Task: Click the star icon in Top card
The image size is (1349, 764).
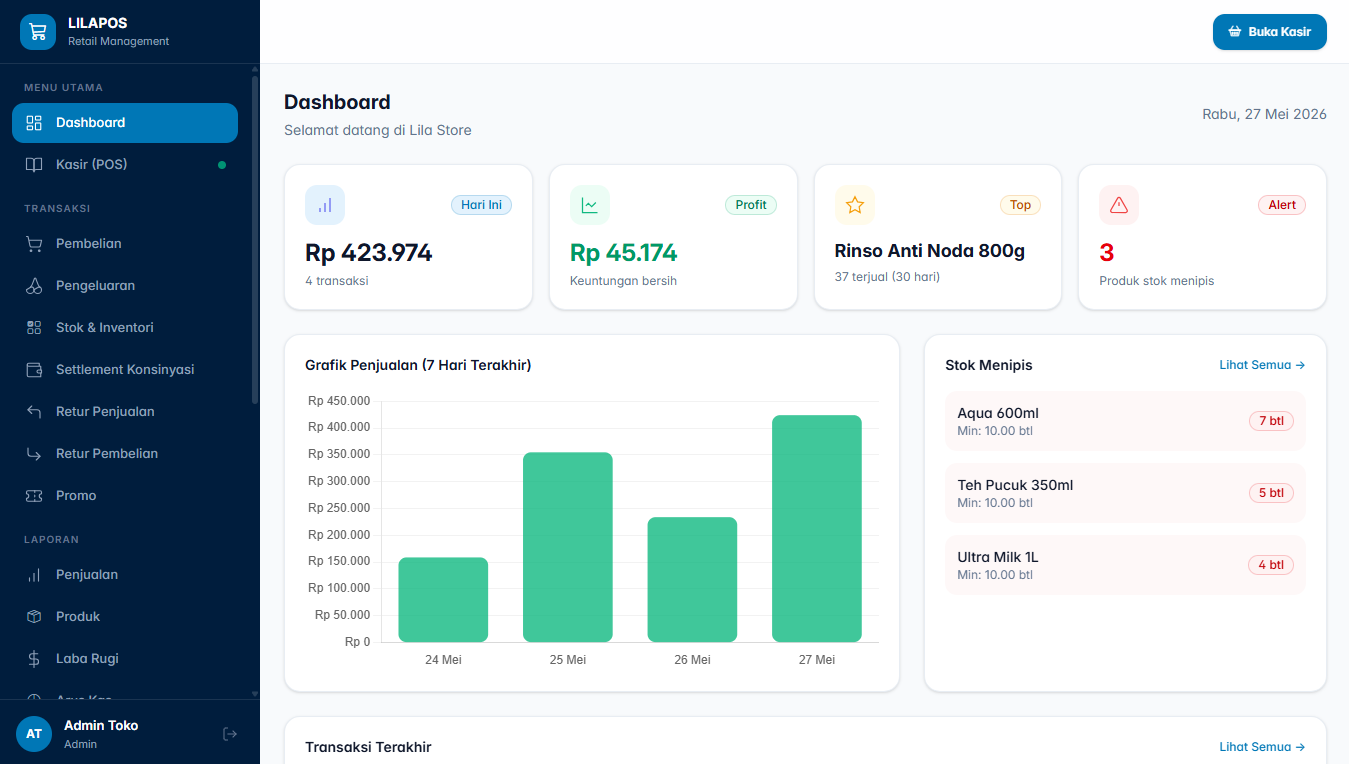Action: click(x=855, y=205)
